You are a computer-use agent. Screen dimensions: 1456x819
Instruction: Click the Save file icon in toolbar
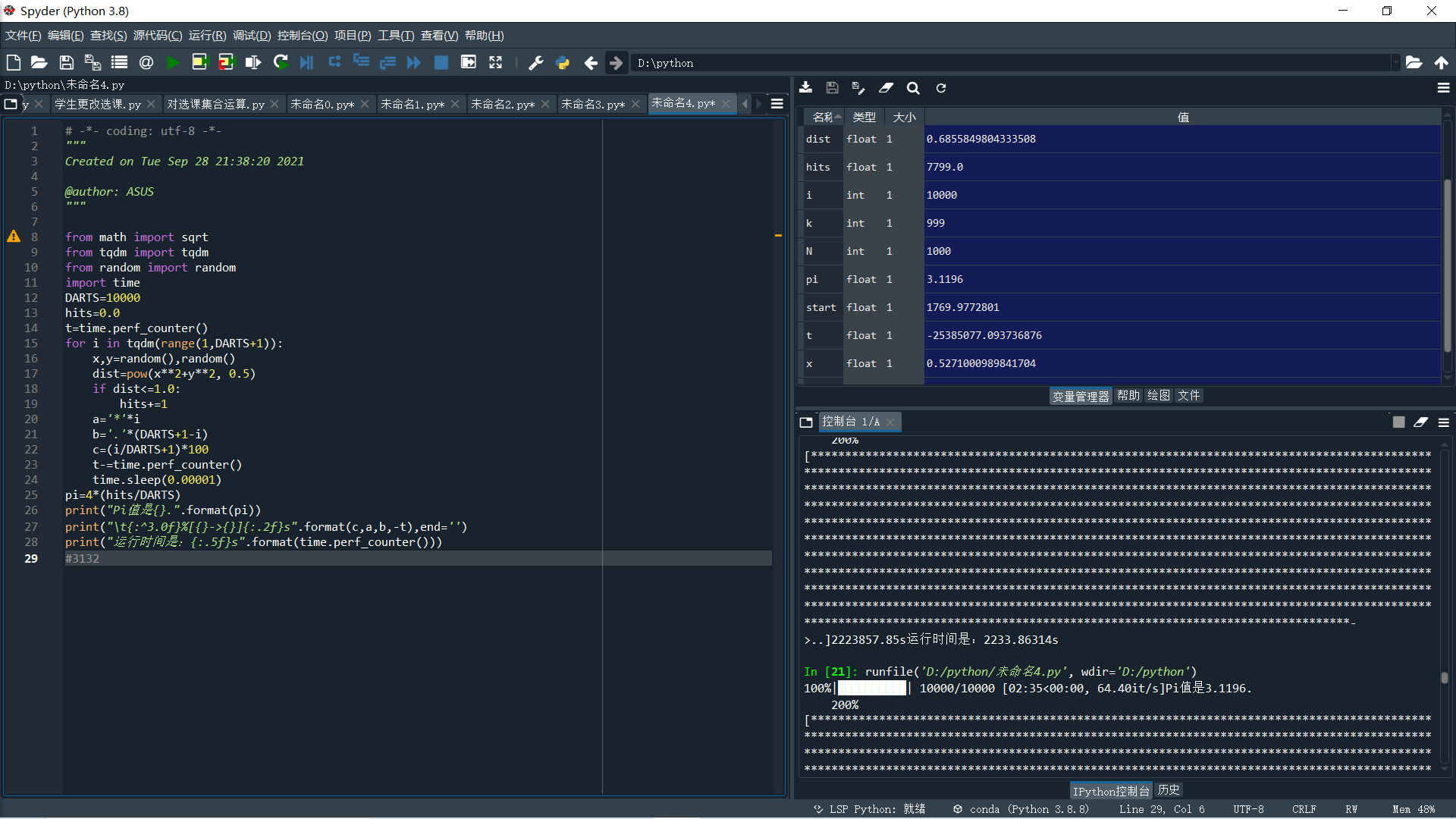click(67, 63)
